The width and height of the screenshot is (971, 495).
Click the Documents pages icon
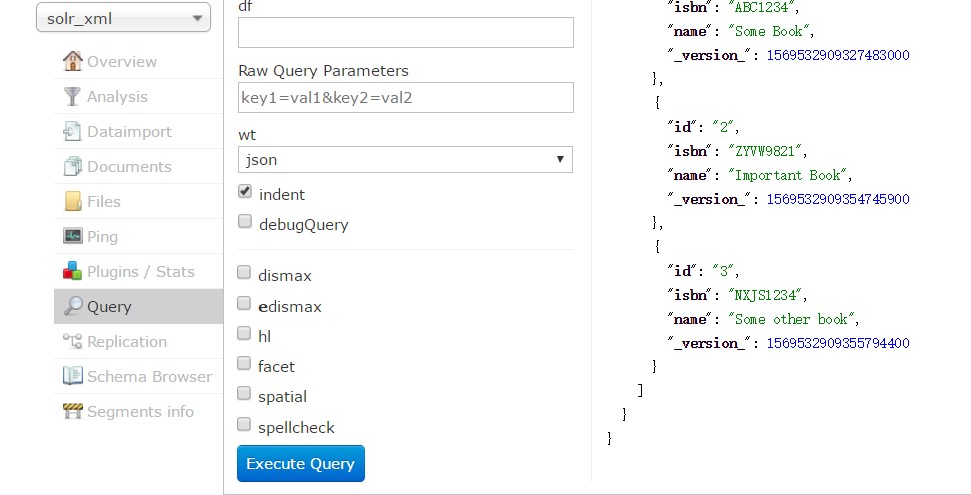tap(72, 166)
